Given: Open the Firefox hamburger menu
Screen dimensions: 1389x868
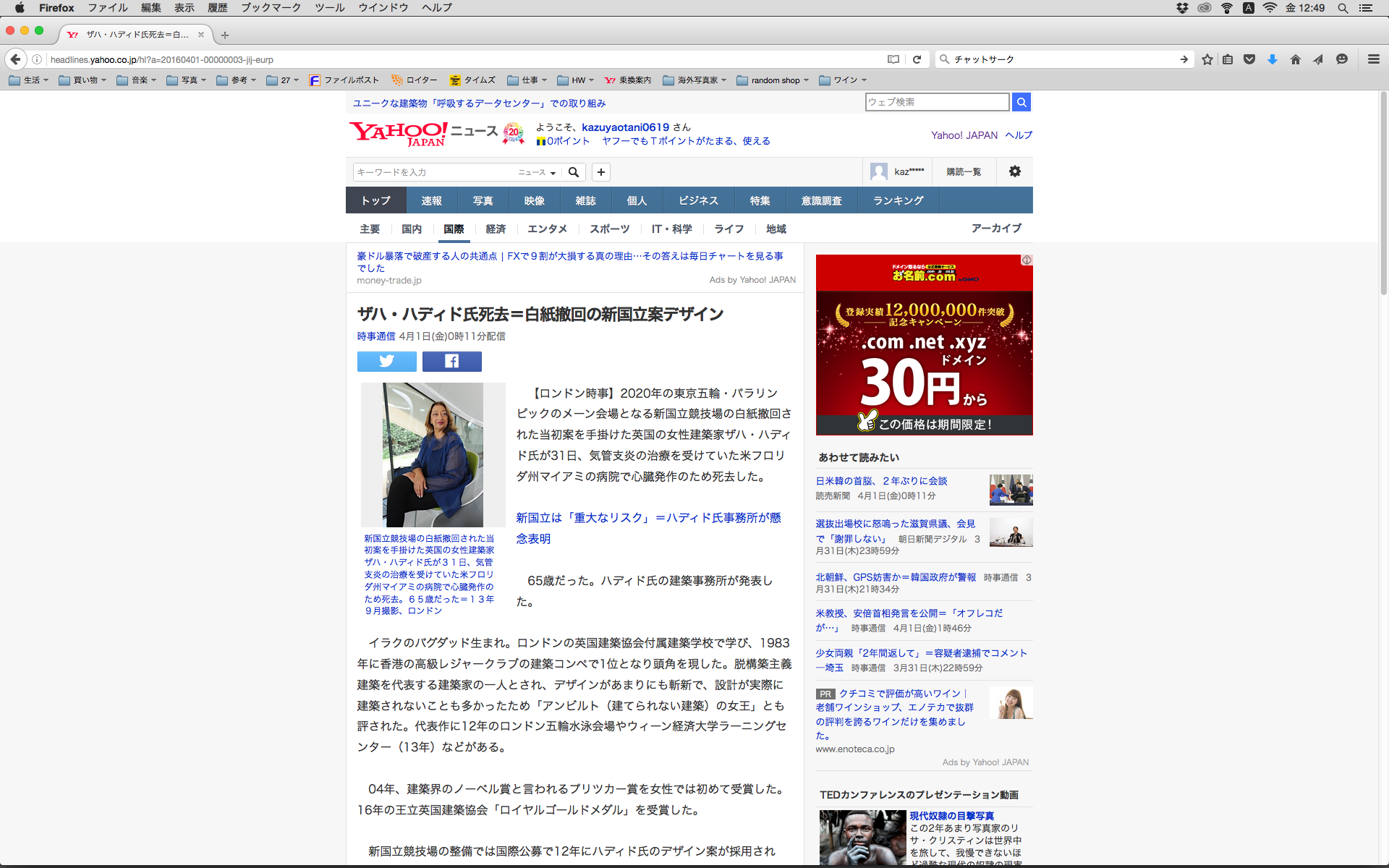Looking at the screenshot, I should coord(1373,59).
